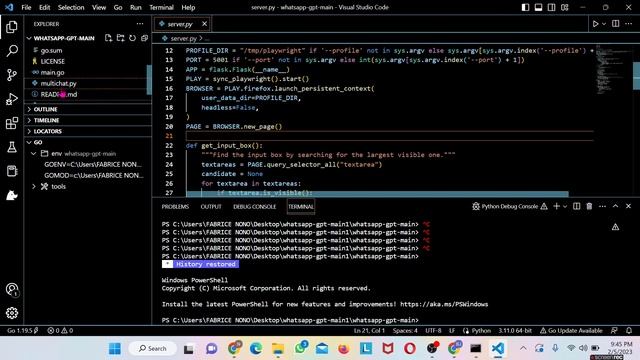Open the Testing flask view
Viewport: 640px width, 360px height.
(12, 147)
